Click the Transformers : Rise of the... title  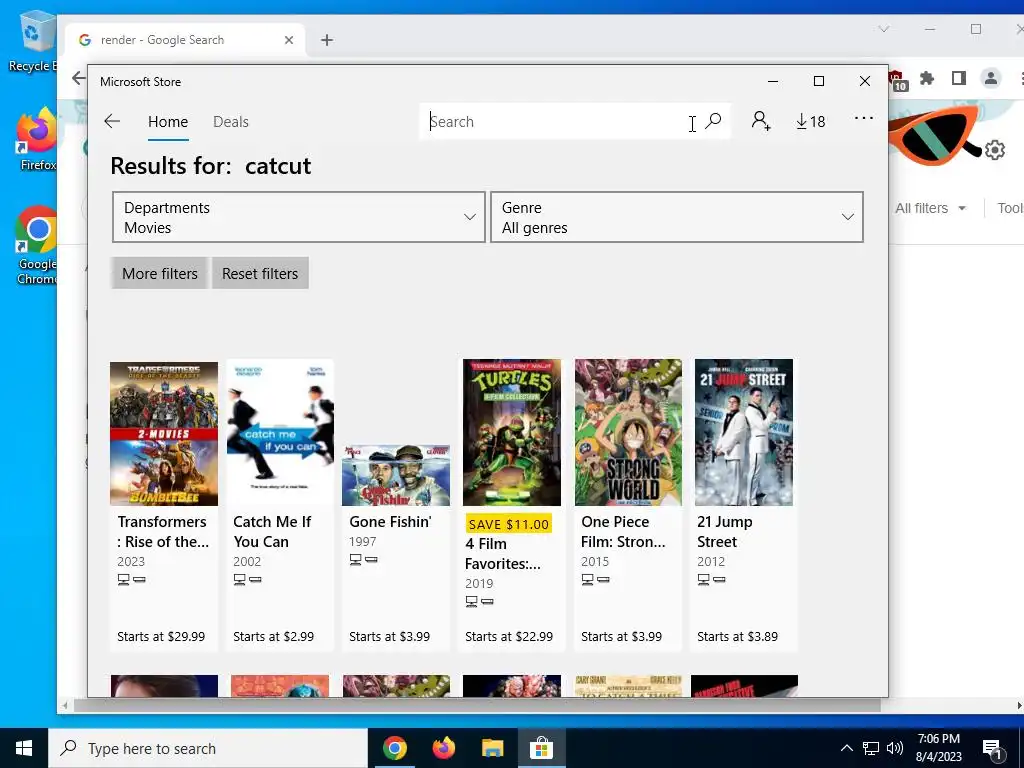(163, 532)
